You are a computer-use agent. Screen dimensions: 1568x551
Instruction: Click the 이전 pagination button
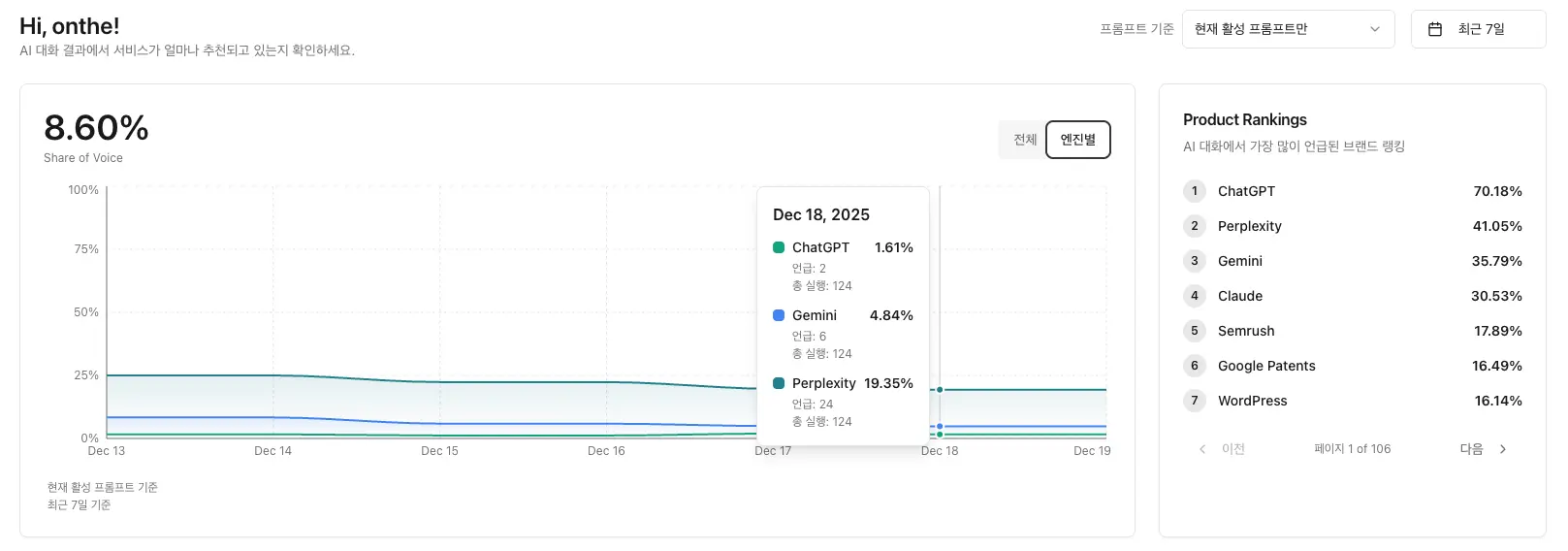[1232, 449]
